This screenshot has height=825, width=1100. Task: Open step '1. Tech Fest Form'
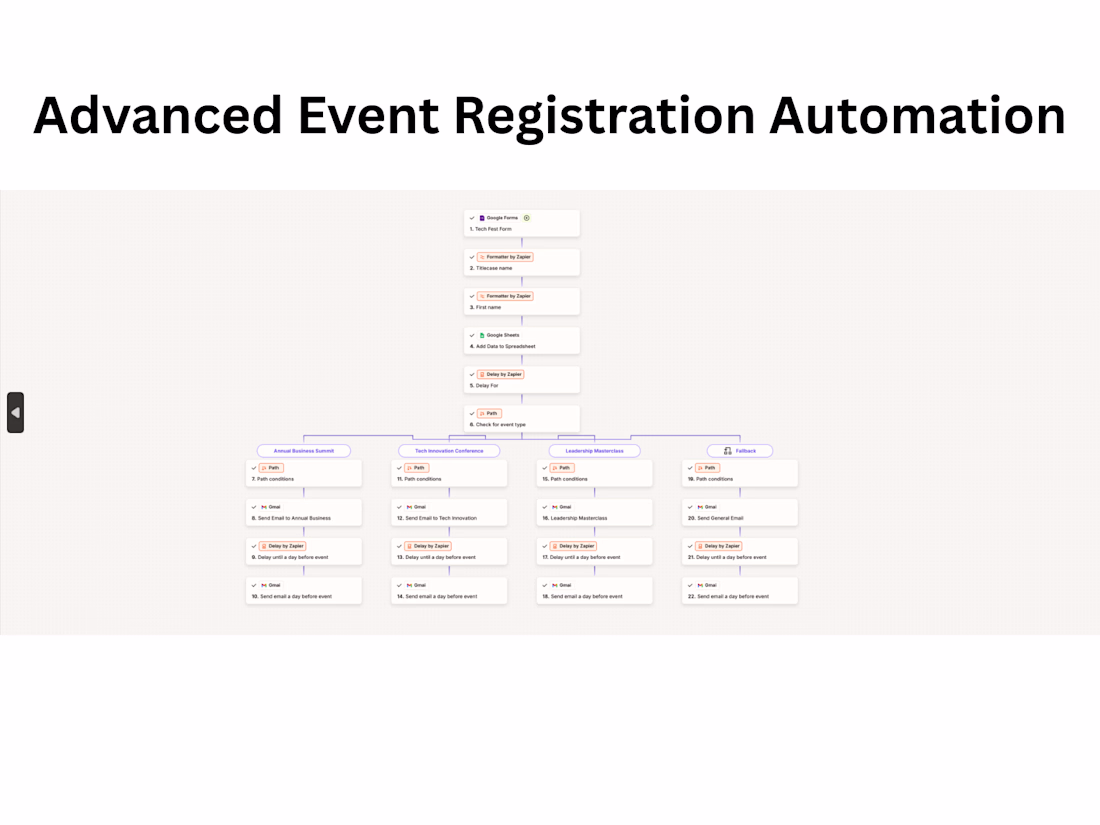click(x=522, y=223)
